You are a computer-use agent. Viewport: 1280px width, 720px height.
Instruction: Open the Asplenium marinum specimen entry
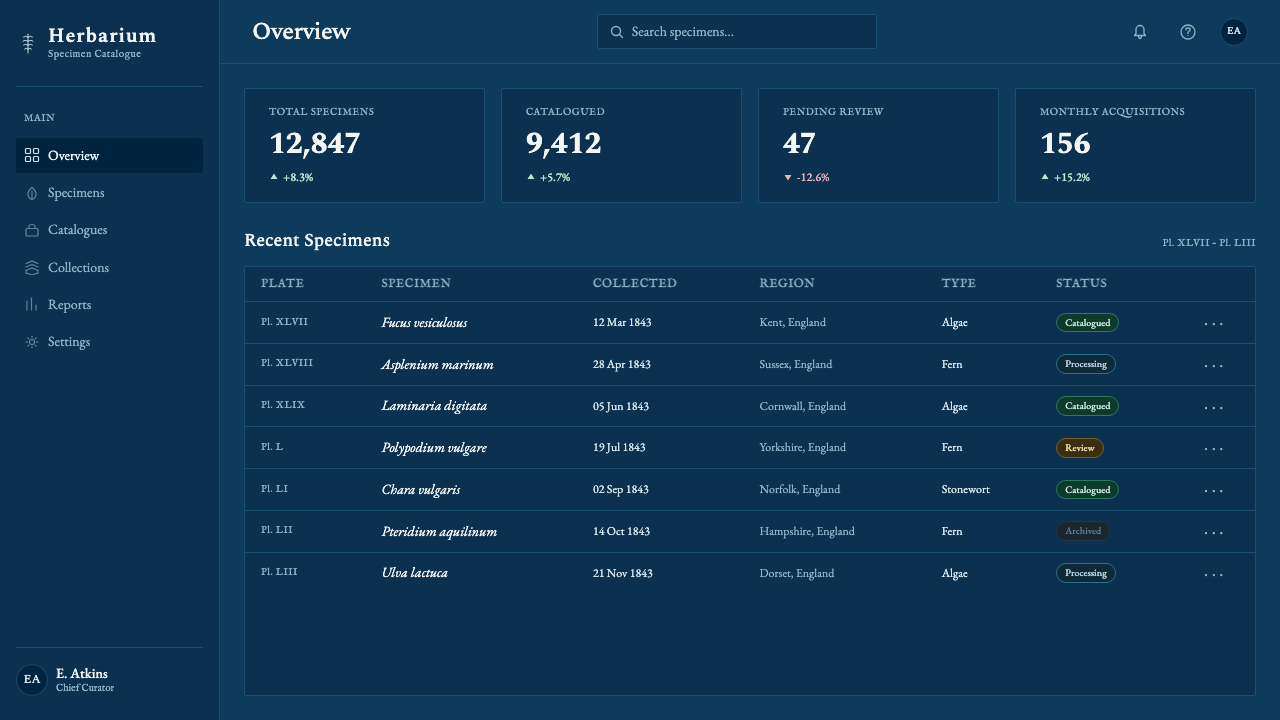click(x=437, y=365)
